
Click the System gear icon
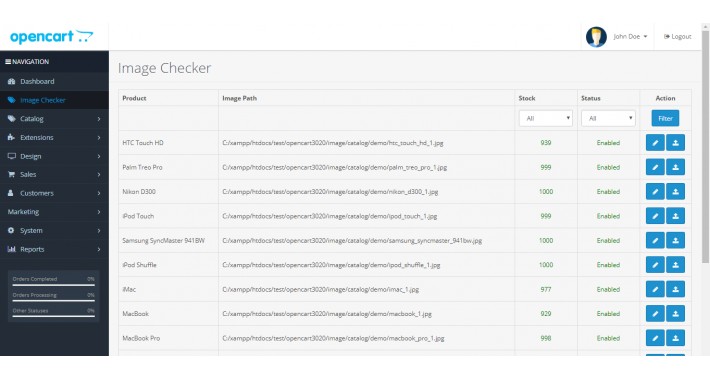coord(11,231)
